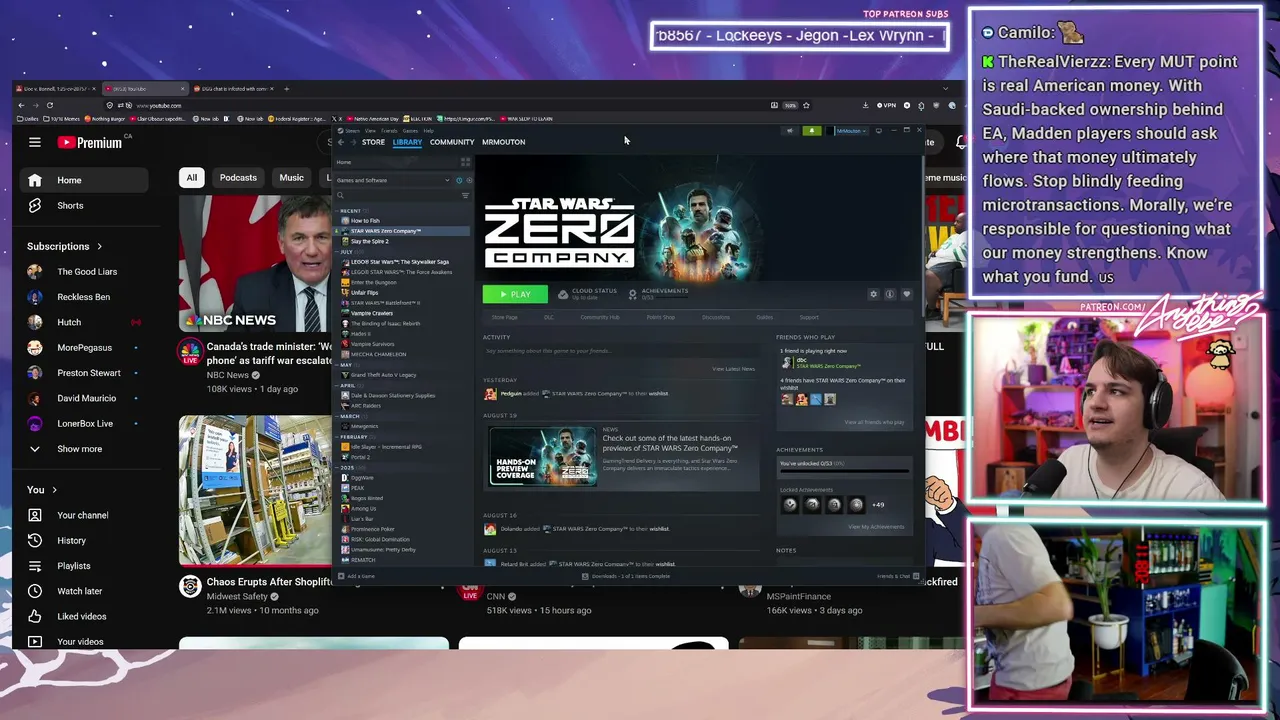Toggle the recent-activity clock filter in library

click(459, 180)
